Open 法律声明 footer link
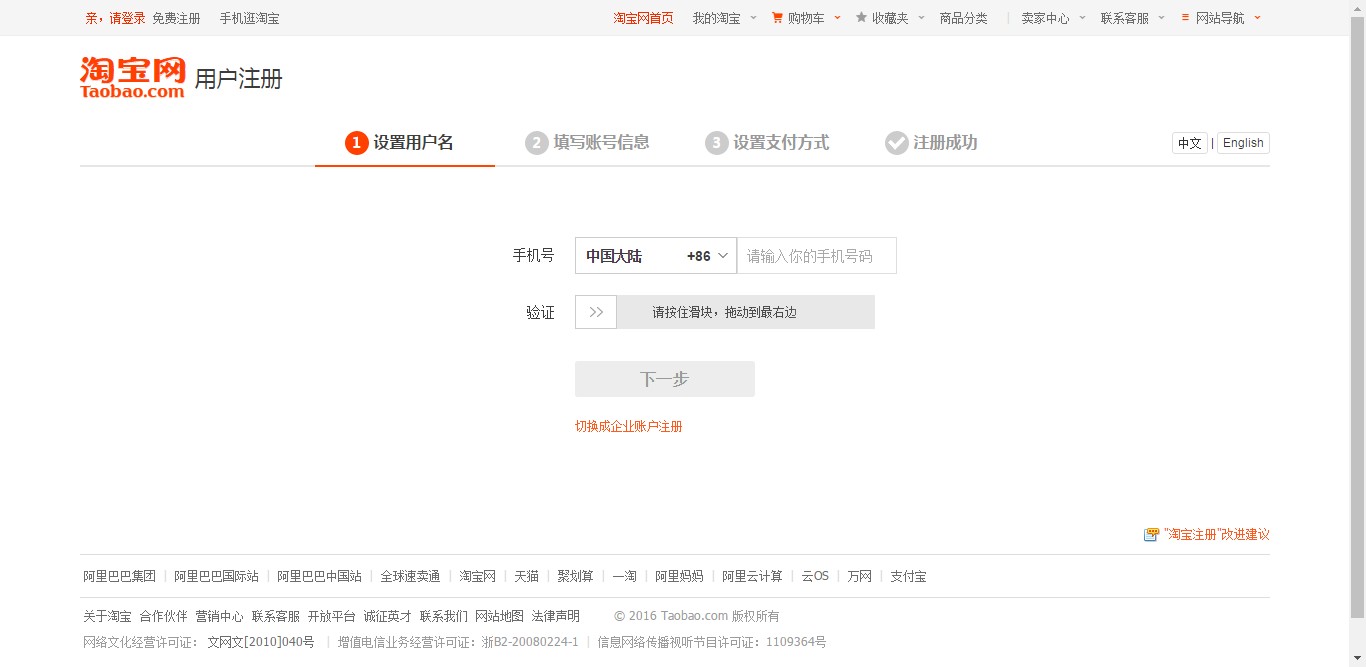1366x667 pixels. pos(556,616)
